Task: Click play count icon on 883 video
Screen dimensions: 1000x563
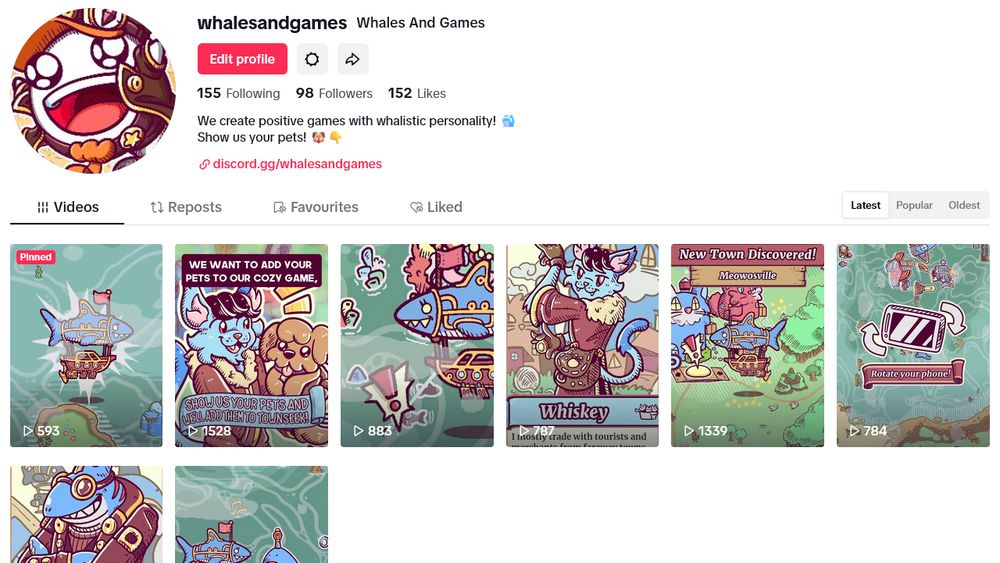Action: (358, 431)
